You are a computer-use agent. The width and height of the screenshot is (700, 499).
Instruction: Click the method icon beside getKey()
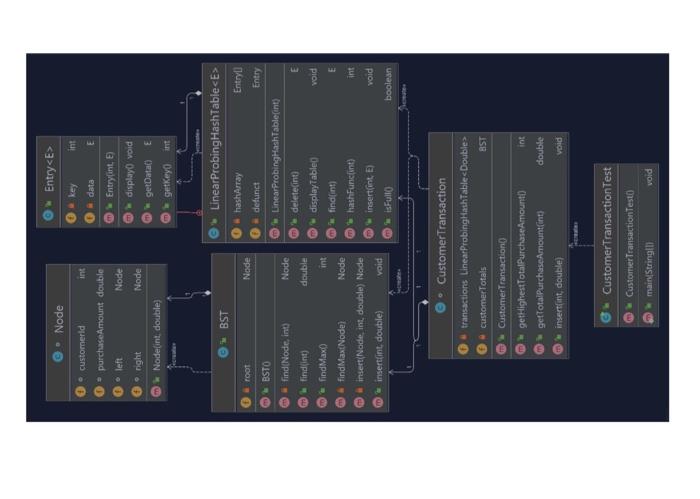click(x=166, y=218)
